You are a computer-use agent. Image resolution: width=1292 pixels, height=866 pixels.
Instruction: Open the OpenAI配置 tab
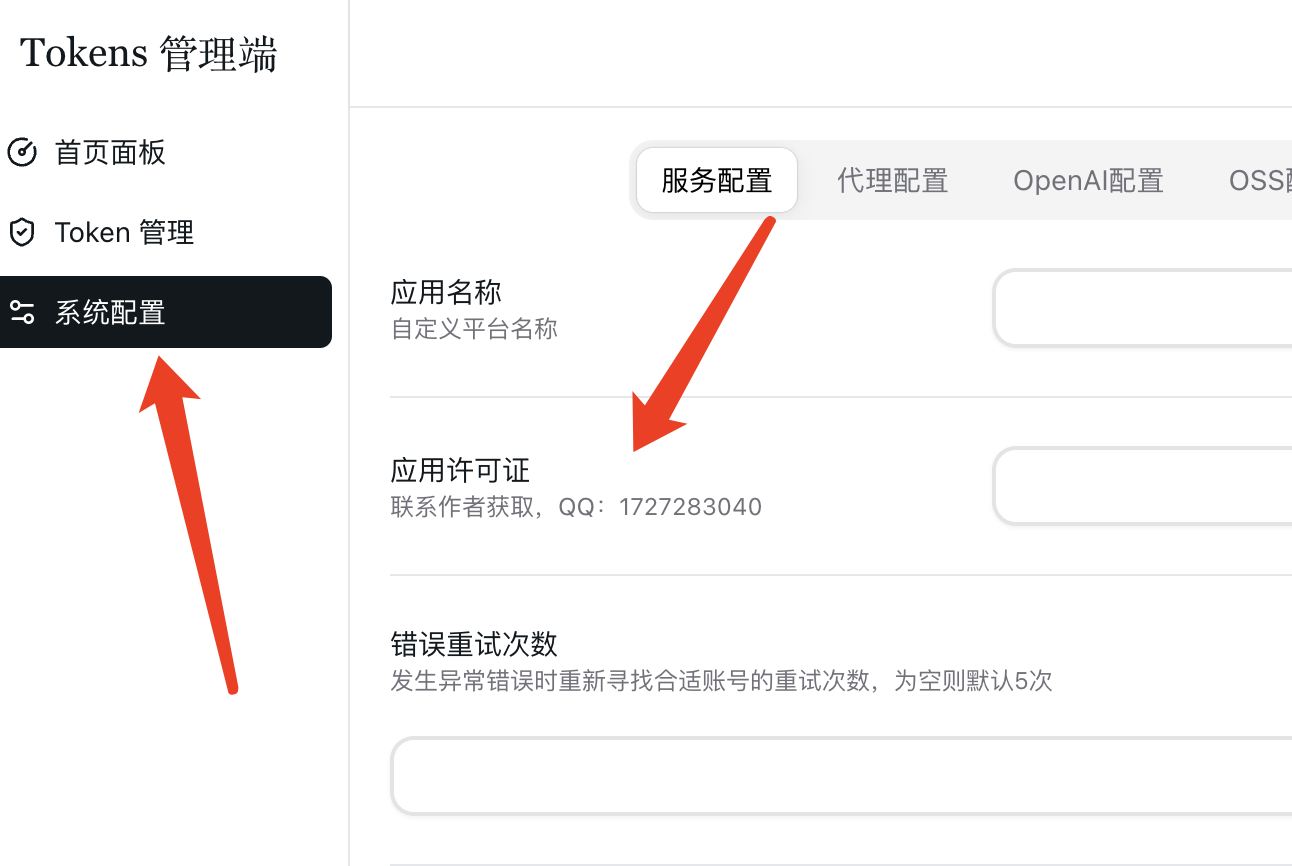(1088, 181)
